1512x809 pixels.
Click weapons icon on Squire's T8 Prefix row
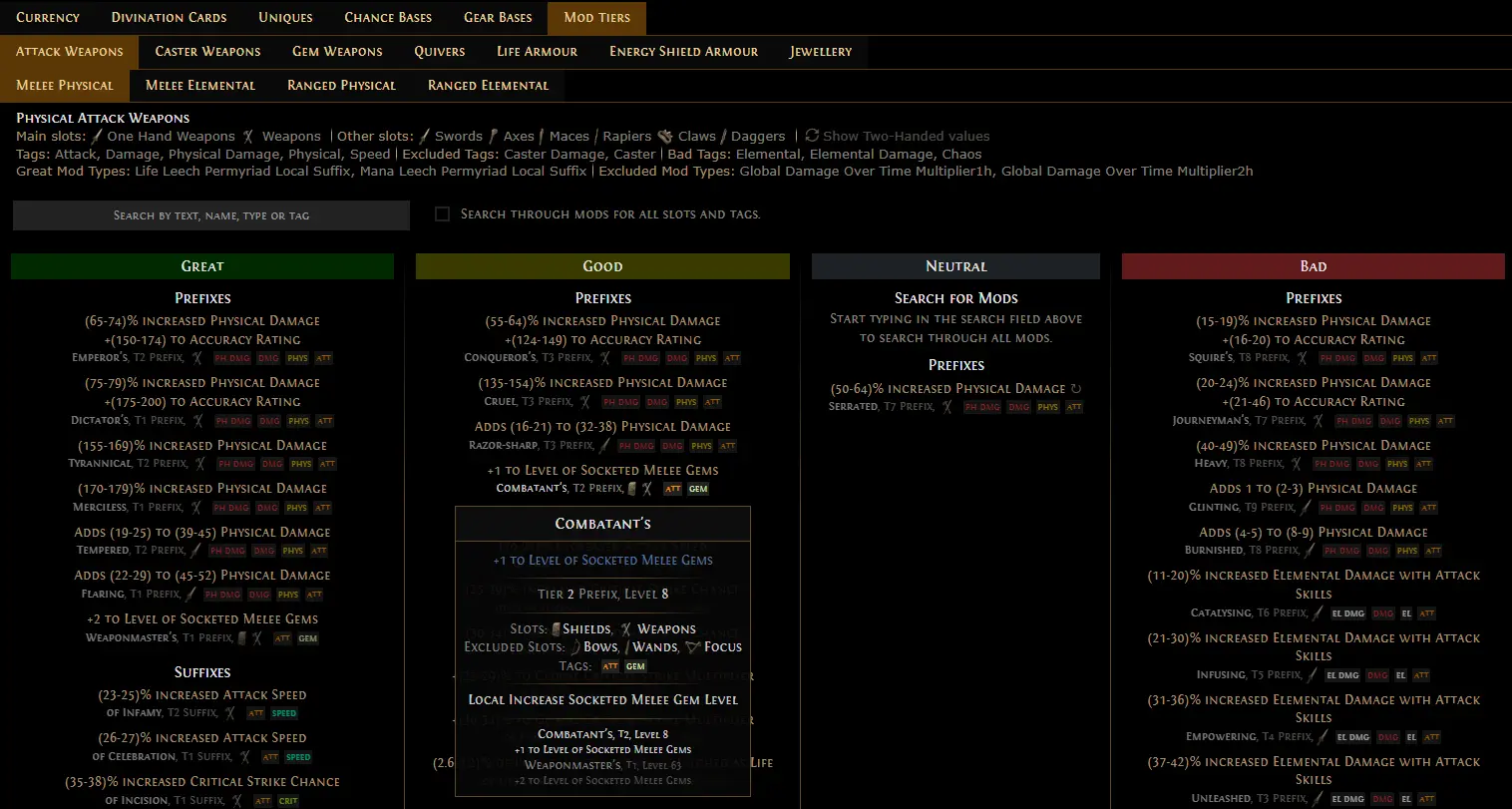click(x=1302, y=358)
